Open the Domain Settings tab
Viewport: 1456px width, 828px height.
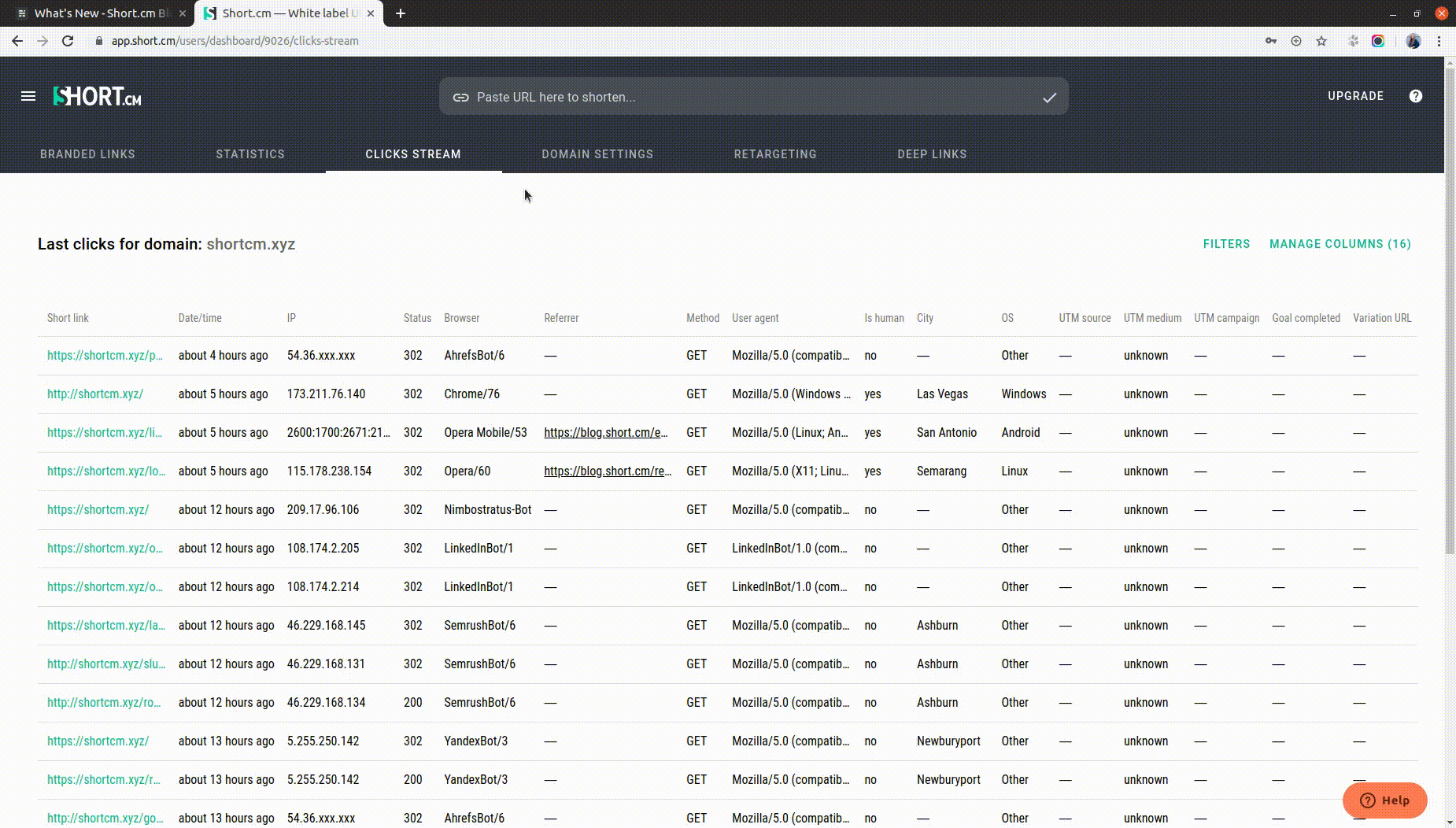(597, 154)
